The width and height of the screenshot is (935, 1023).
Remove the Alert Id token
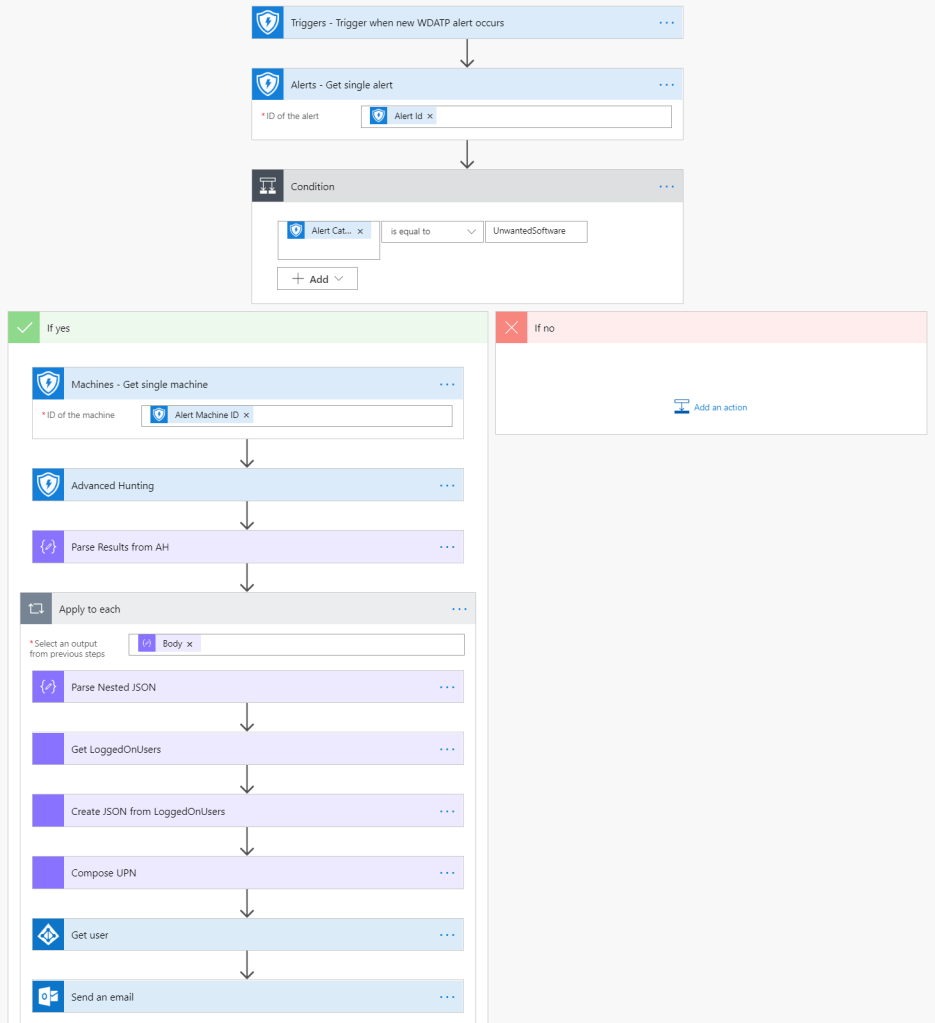click(x=431, y=117)
